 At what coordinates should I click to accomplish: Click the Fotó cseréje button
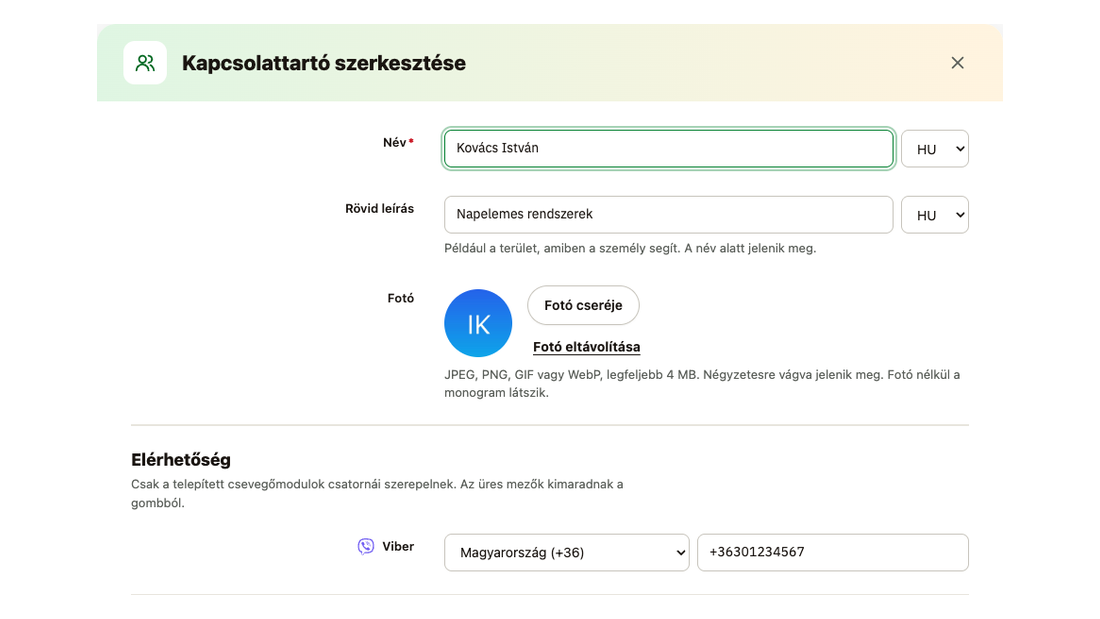(x=583, y=305)
